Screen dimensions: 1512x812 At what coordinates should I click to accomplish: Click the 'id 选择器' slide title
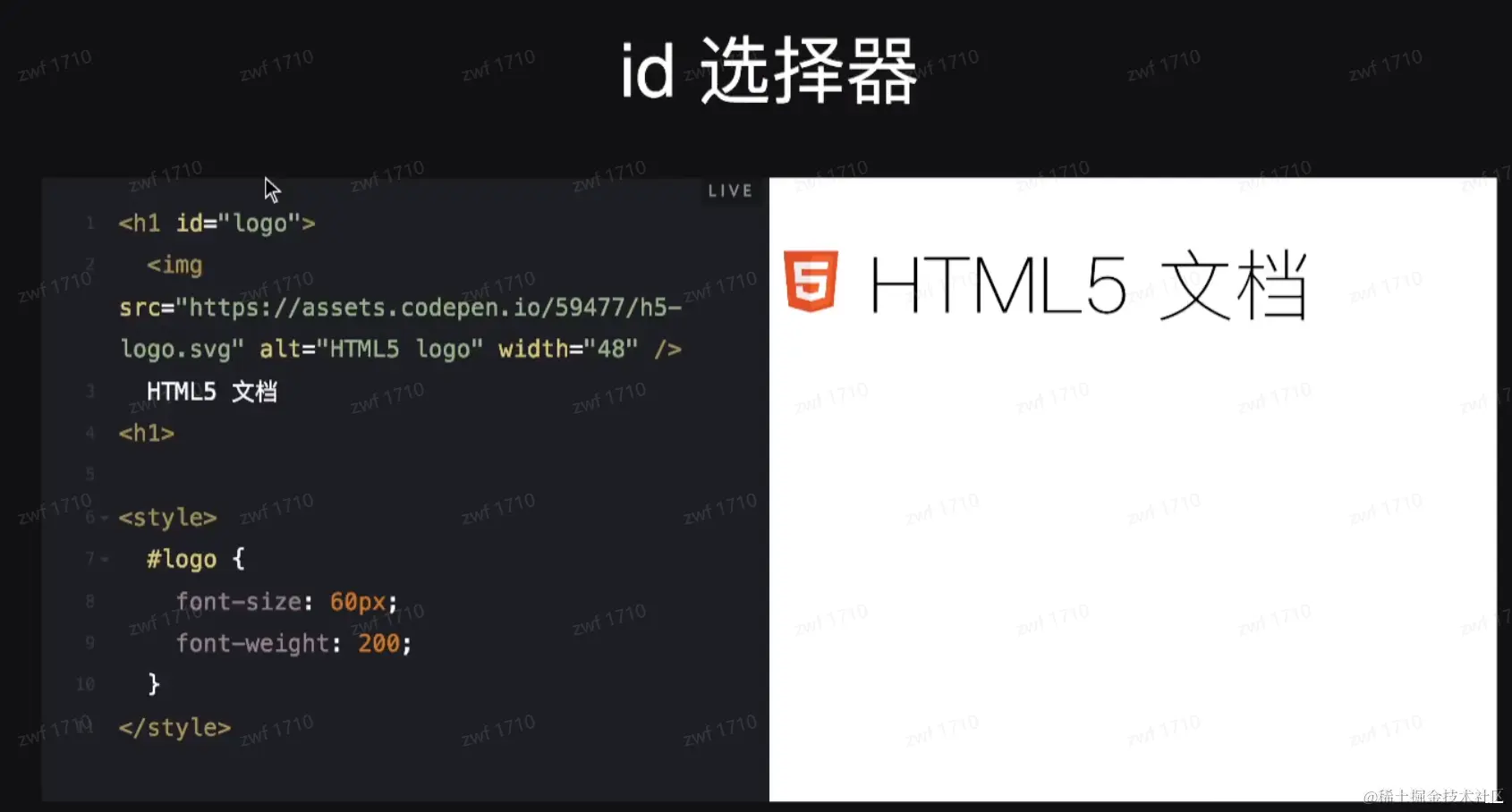pyautogui.click(x=769, y=71)
